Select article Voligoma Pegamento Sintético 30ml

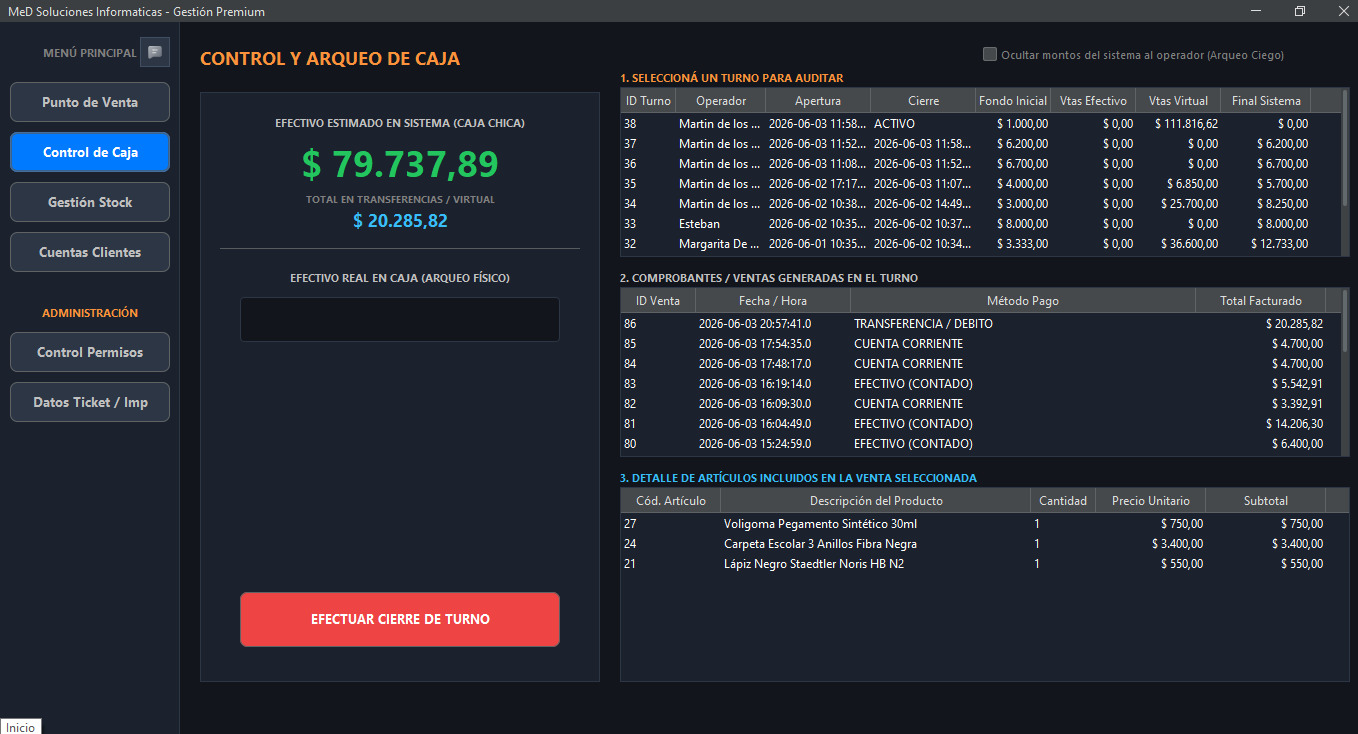point(984,524)
